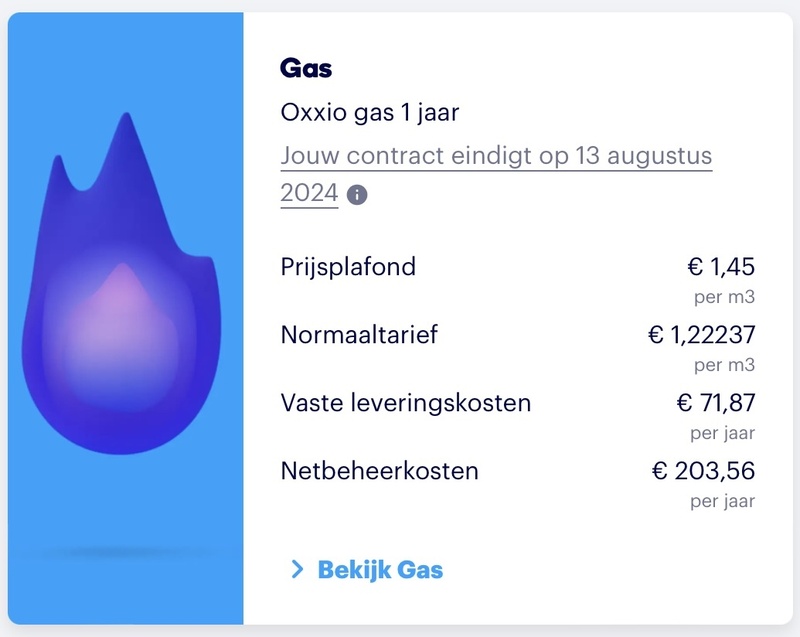Click the € 1,22237 normal rate value

click(701, 335)
